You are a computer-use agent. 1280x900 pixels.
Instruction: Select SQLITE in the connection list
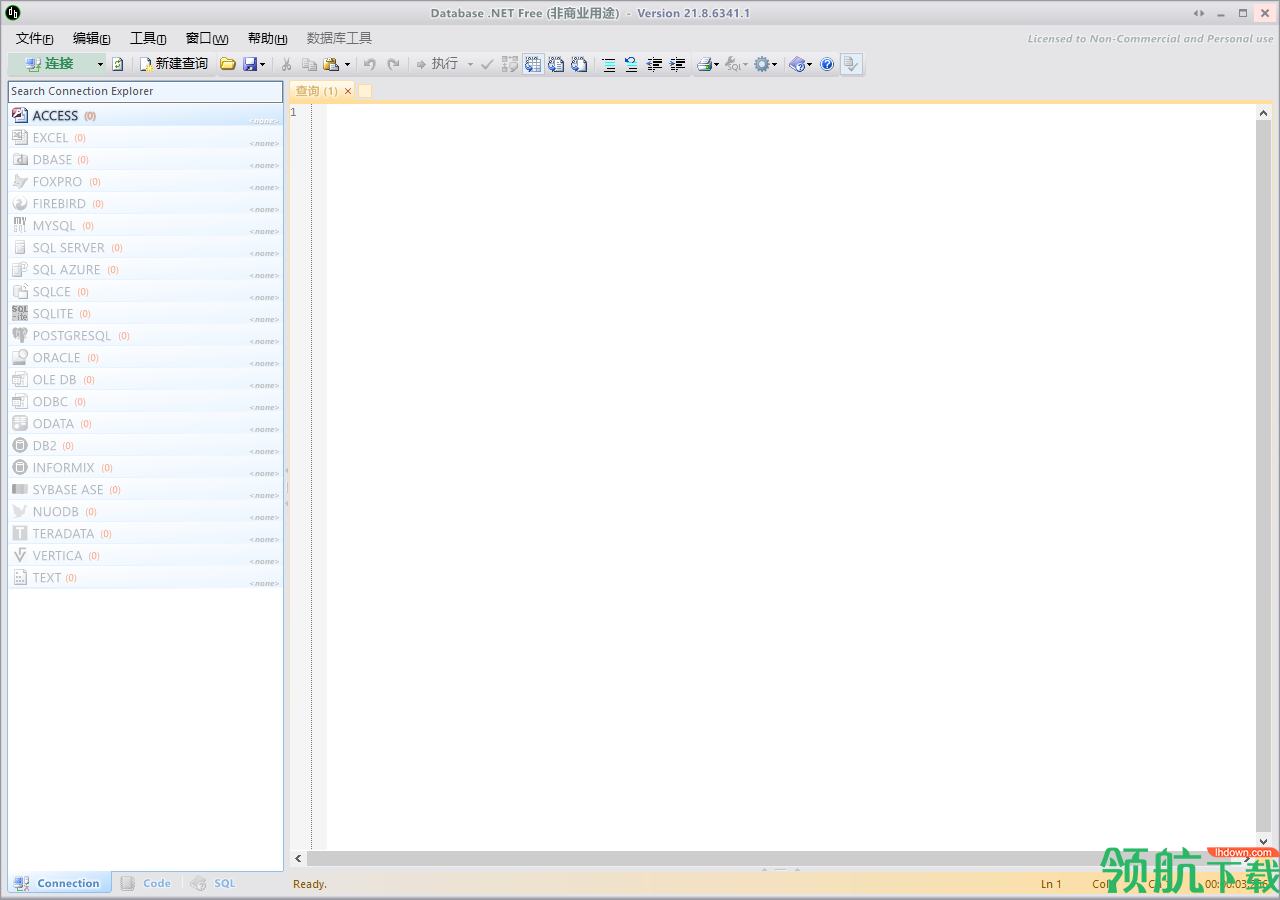coord(146,314)
